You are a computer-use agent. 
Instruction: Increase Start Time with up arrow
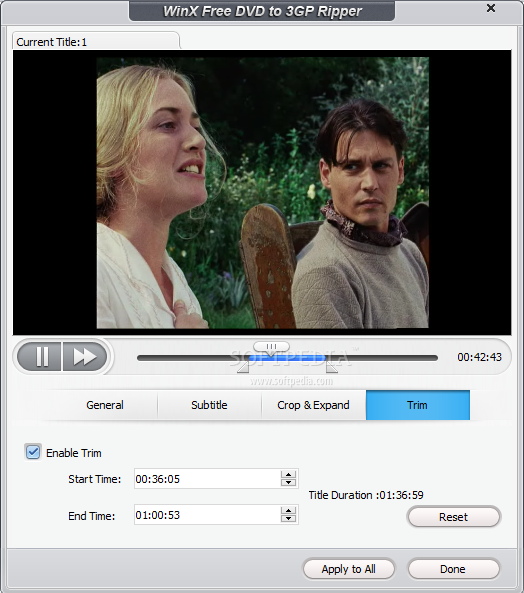tap(288, 475)
